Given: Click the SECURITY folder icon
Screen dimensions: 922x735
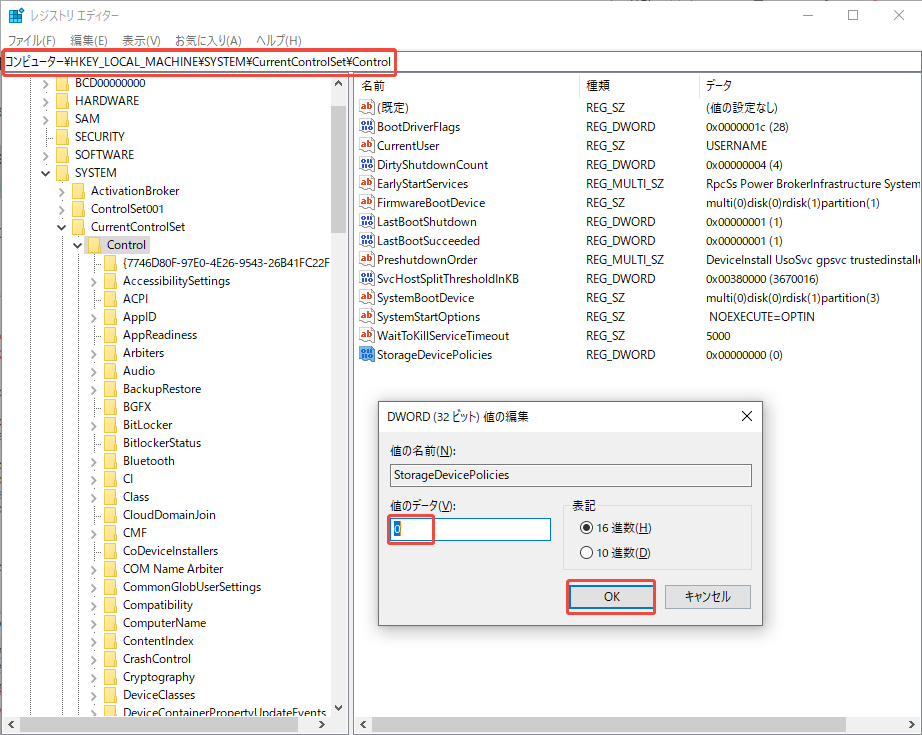Looking at the screenshot, I should (62, 136).
